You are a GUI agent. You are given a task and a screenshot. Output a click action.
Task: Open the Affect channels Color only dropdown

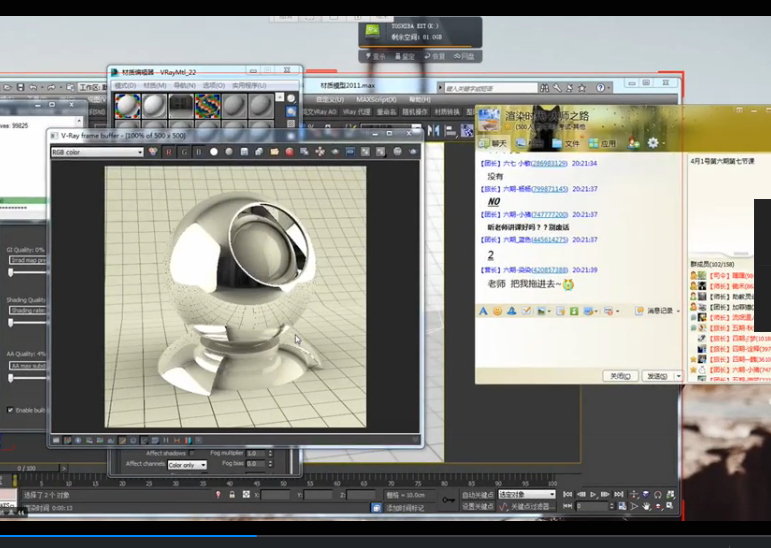(187, 465)
